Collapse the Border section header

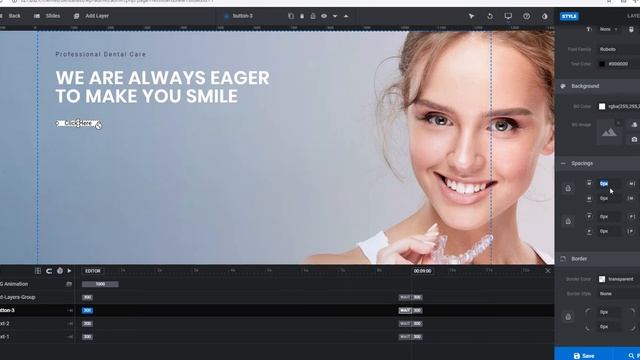click(x=598, y=259)
